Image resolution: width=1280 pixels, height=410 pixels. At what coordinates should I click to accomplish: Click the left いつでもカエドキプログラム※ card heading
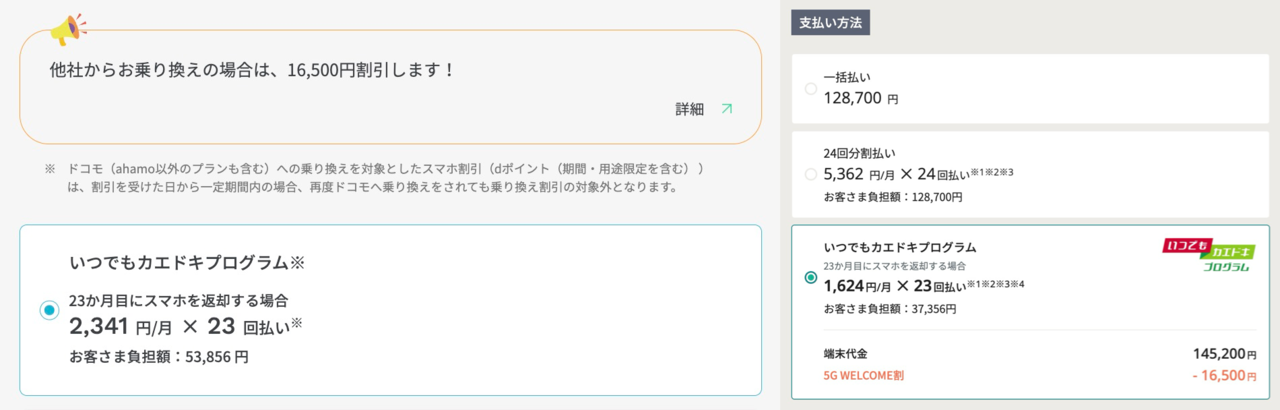point(186,263)
